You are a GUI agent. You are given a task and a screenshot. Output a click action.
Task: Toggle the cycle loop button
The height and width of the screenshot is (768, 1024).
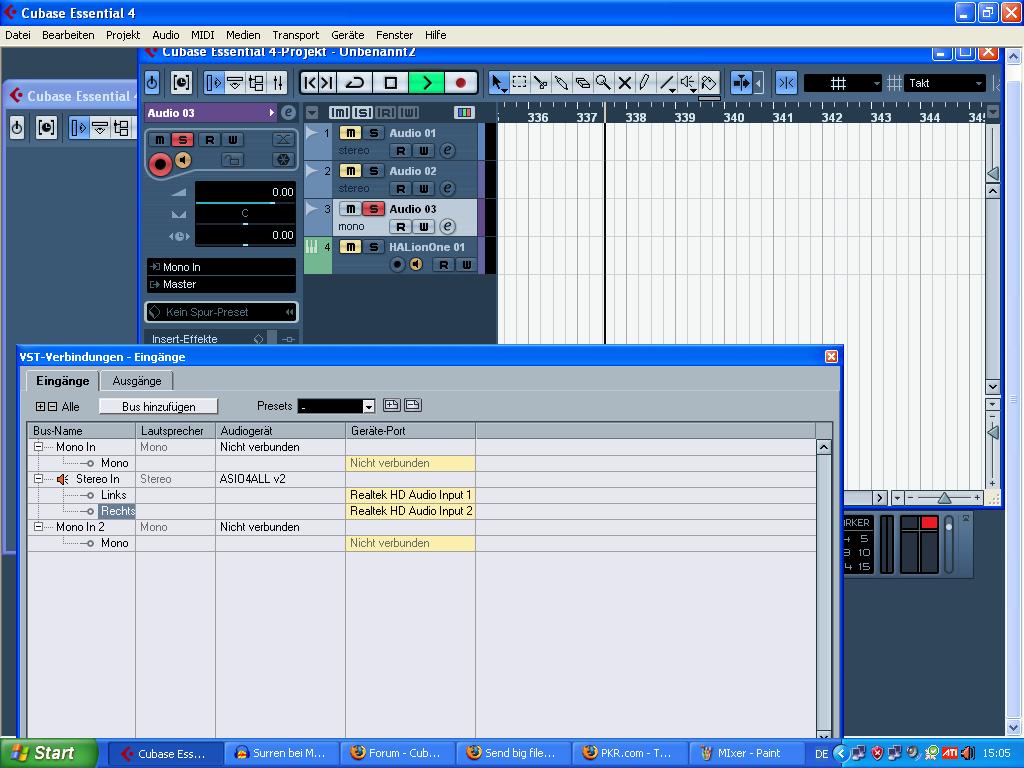click(x=355, y=83)
